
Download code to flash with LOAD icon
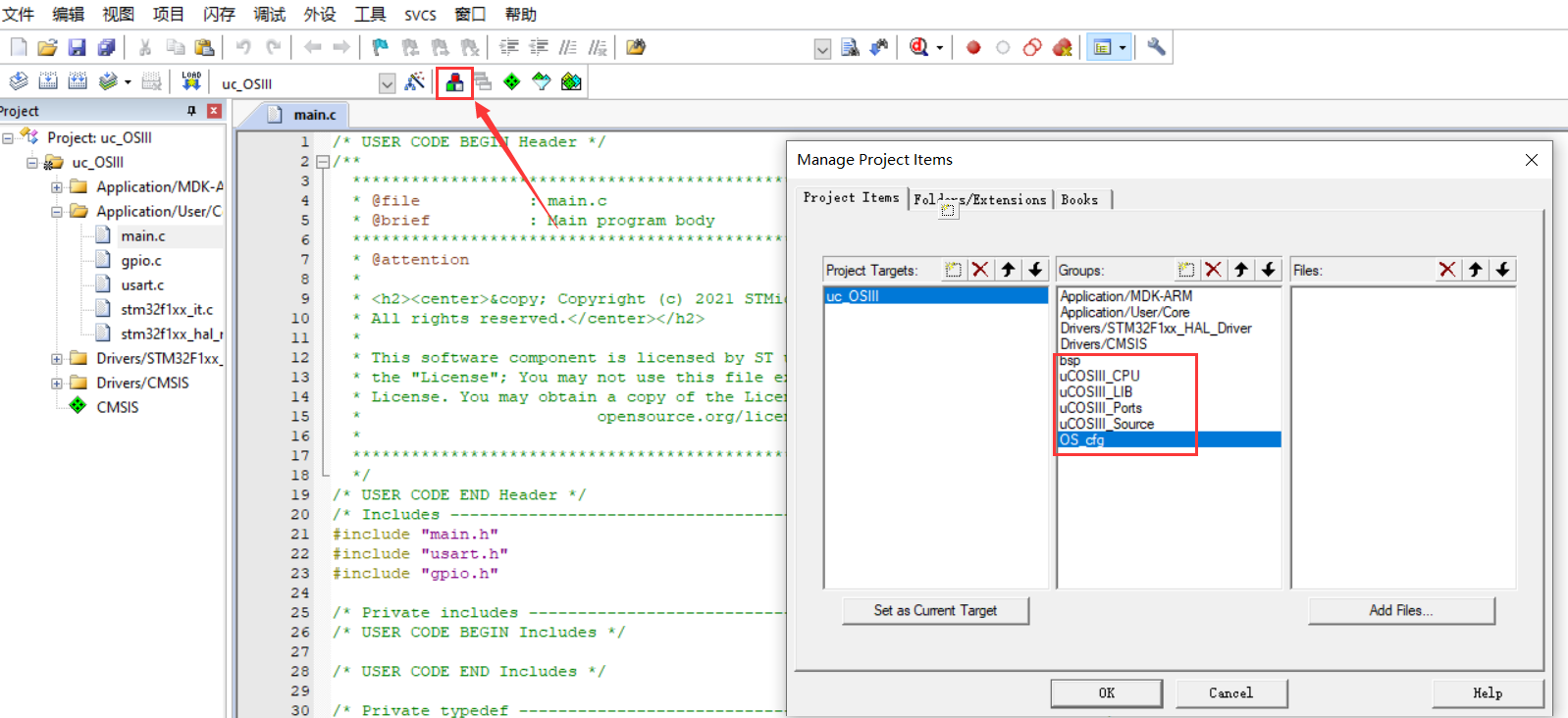coord(191,81)
